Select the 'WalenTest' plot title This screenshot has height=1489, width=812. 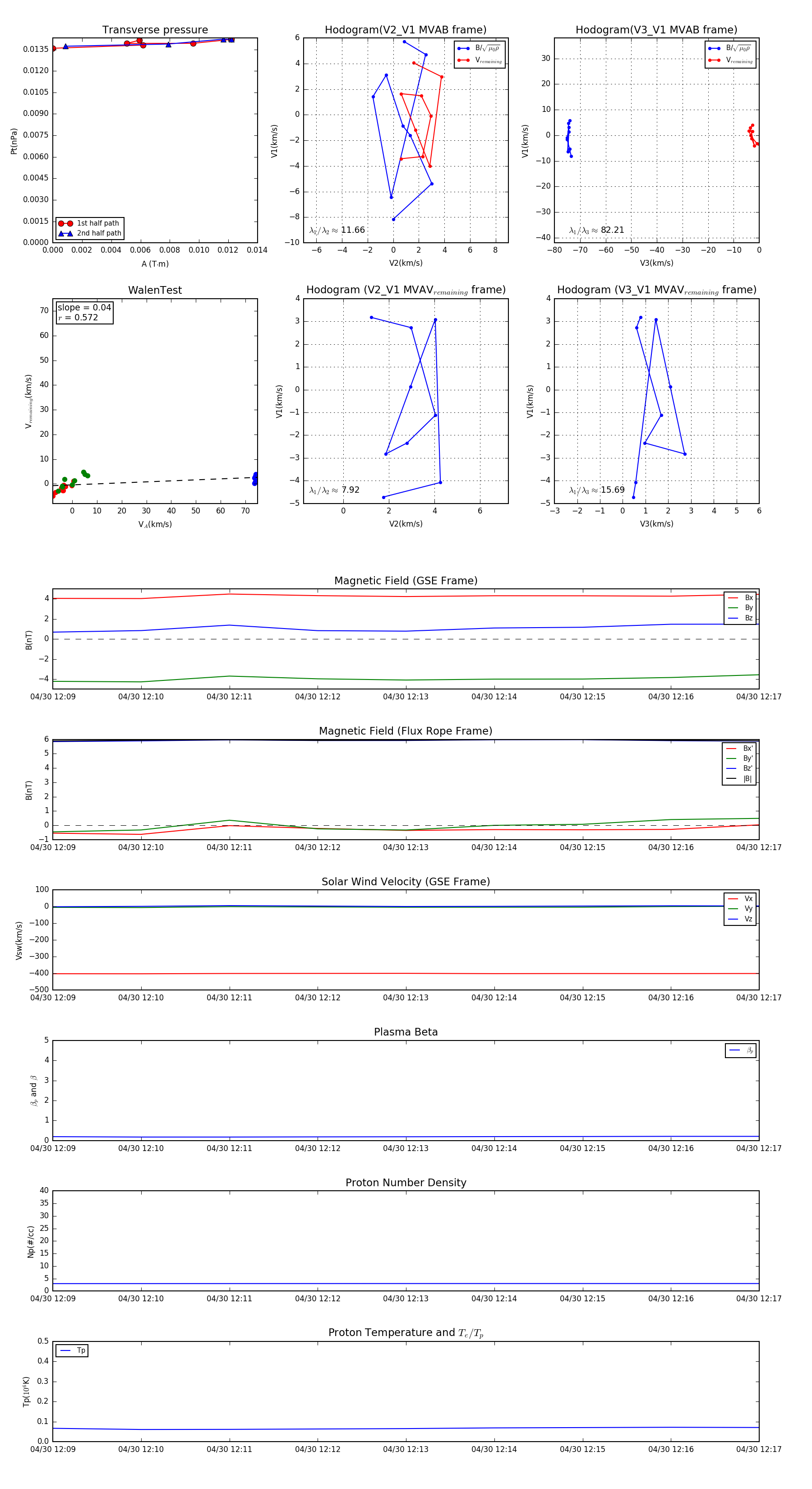[x=155, y=290]
